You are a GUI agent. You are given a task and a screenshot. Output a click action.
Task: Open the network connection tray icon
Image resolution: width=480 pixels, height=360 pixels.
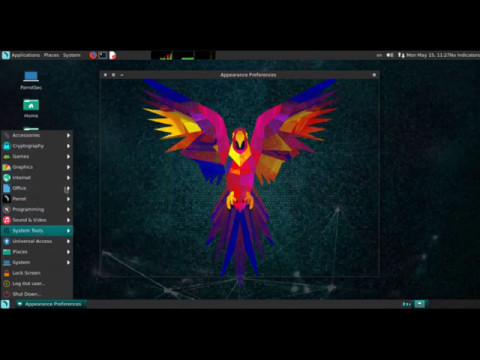click(x=401, y=55)
